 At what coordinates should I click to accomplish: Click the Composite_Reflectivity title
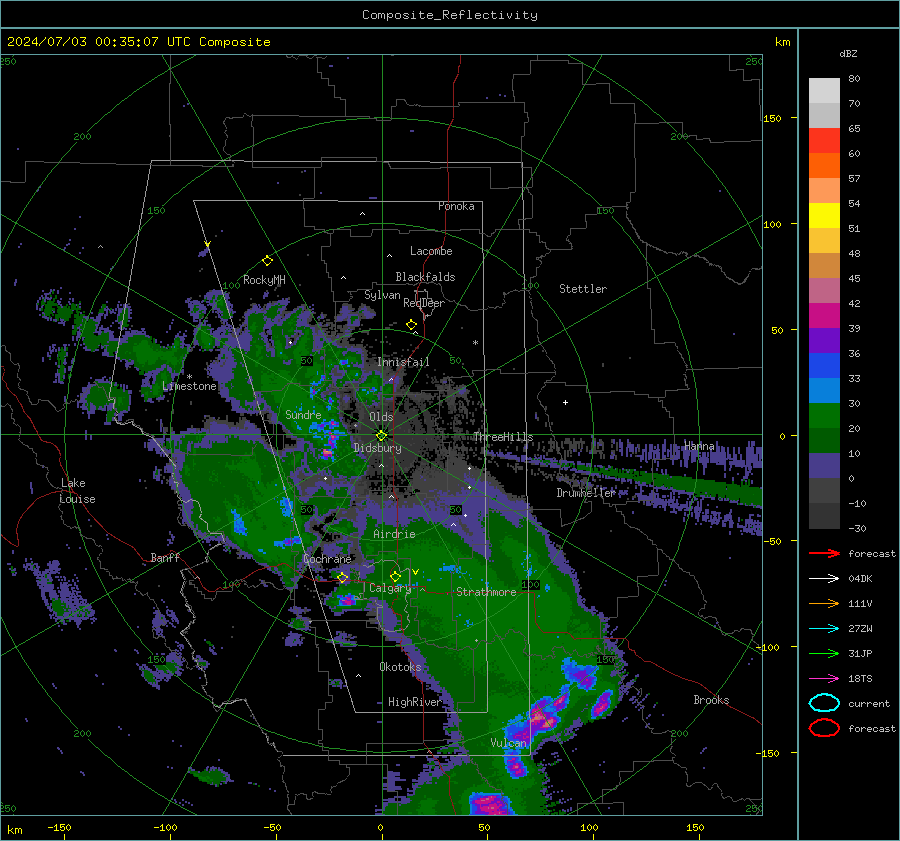(x=450, y=15)
